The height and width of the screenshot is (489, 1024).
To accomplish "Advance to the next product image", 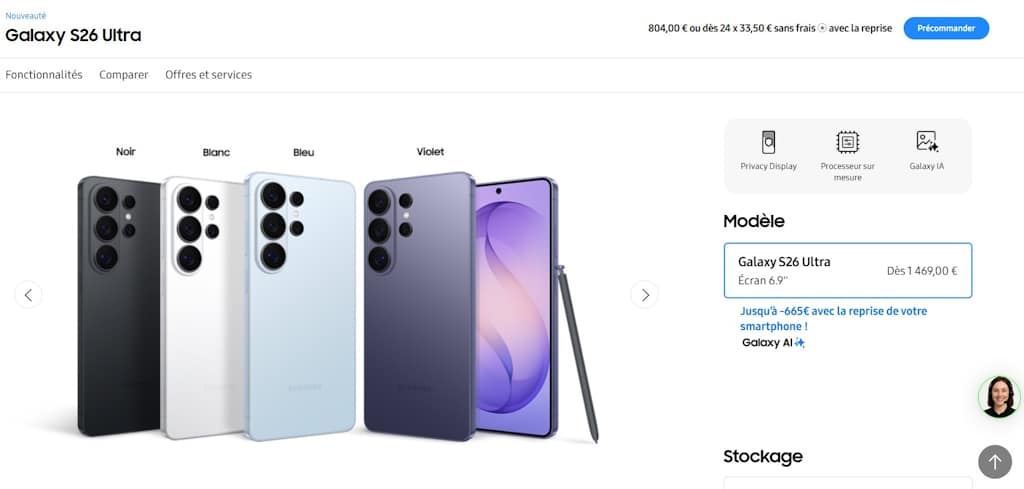I will pyautogui.click(x=645, y=294).
